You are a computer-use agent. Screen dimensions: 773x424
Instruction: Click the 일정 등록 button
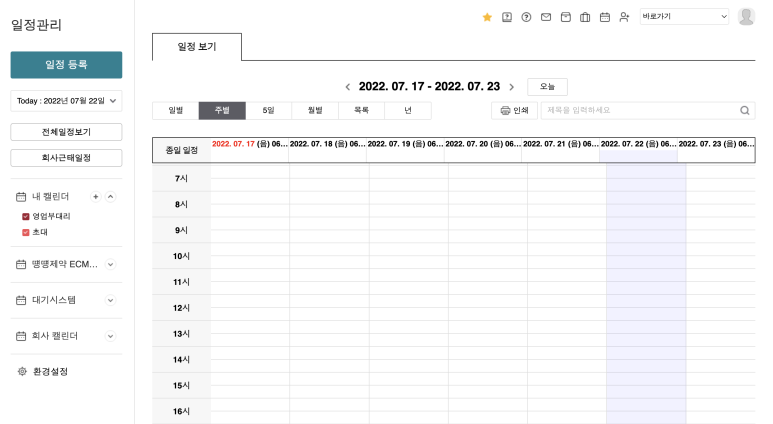tap(66, 65)
